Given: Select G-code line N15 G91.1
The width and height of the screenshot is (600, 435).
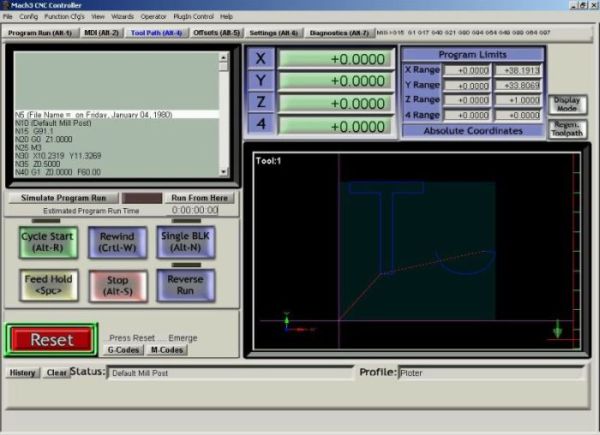Looking at the screenshot, I should [116, 131].
